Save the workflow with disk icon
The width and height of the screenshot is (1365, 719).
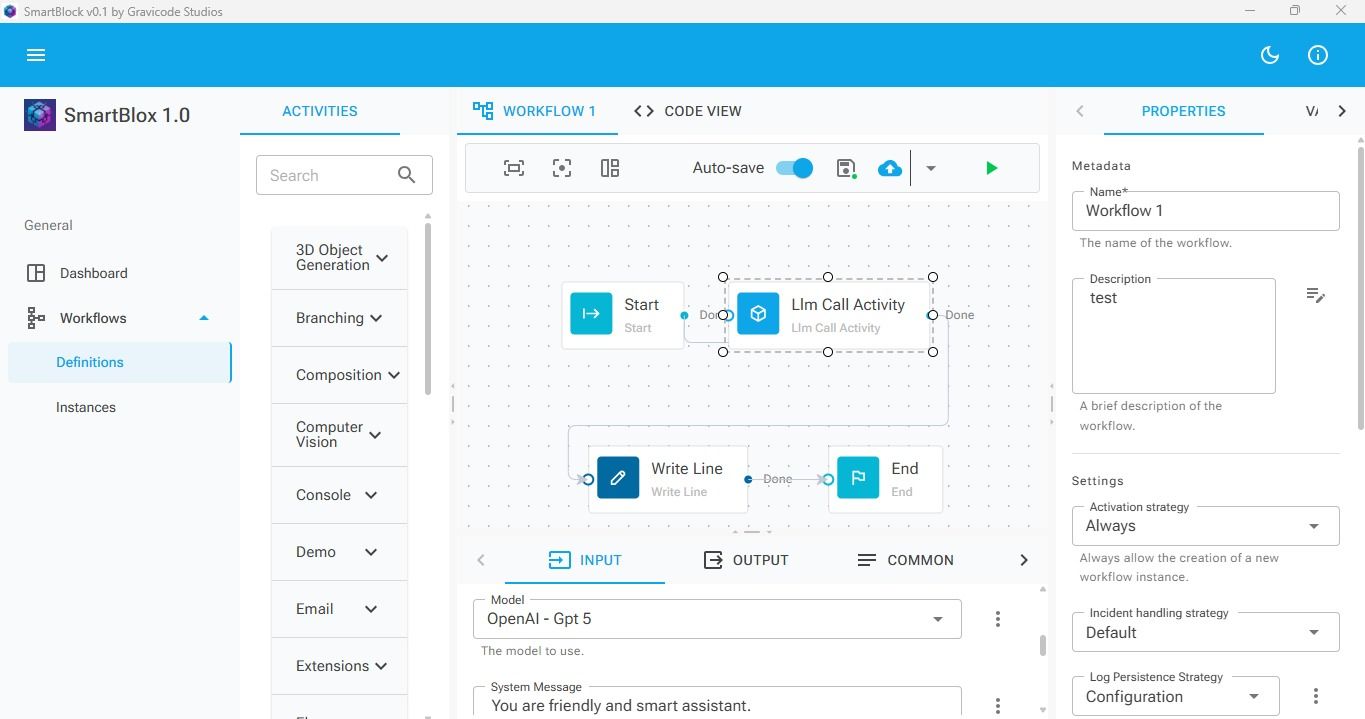coord(846,168)
